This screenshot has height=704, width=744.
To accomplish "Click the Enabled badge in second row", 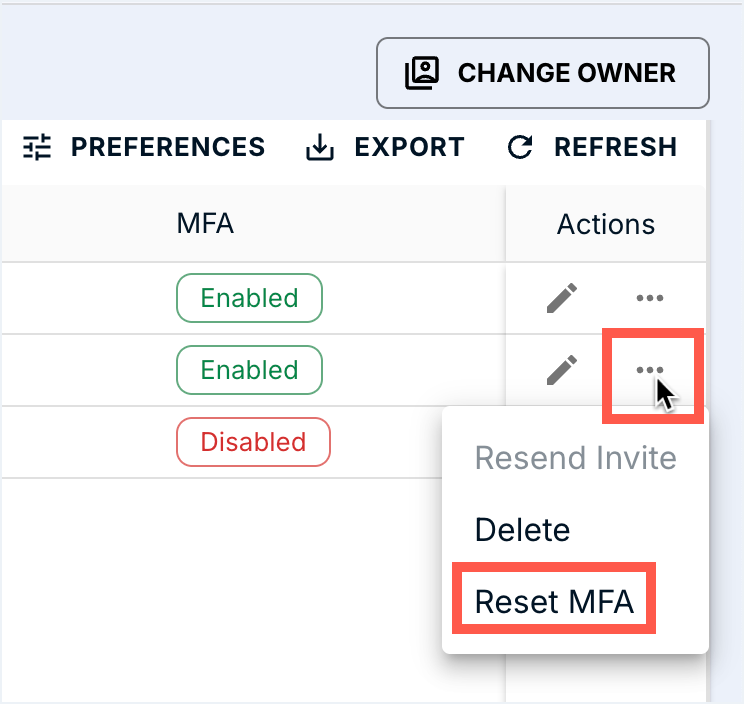I will (249, 370).
